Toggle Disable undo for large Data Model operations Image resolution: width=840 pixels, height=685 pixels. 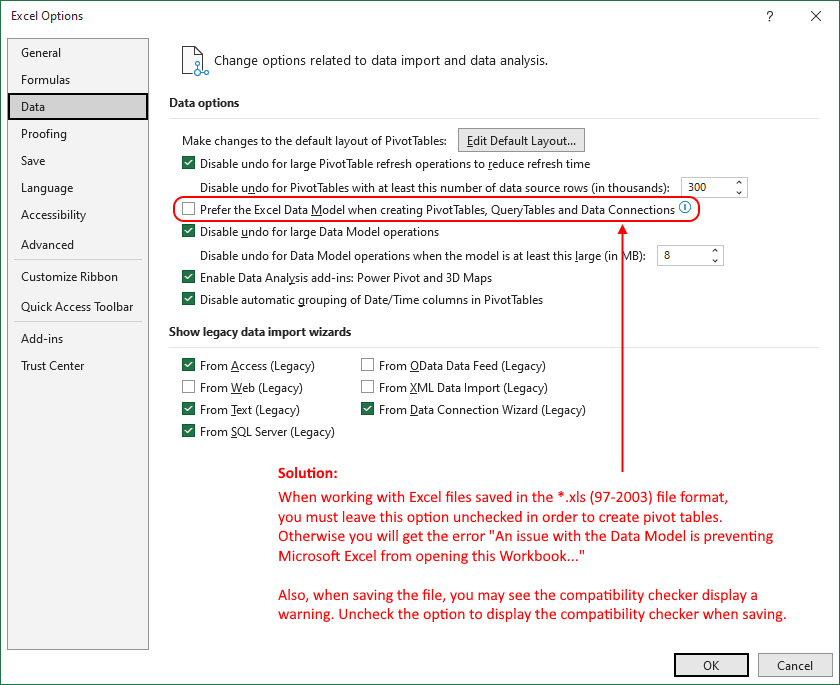[x=189, y=231]
